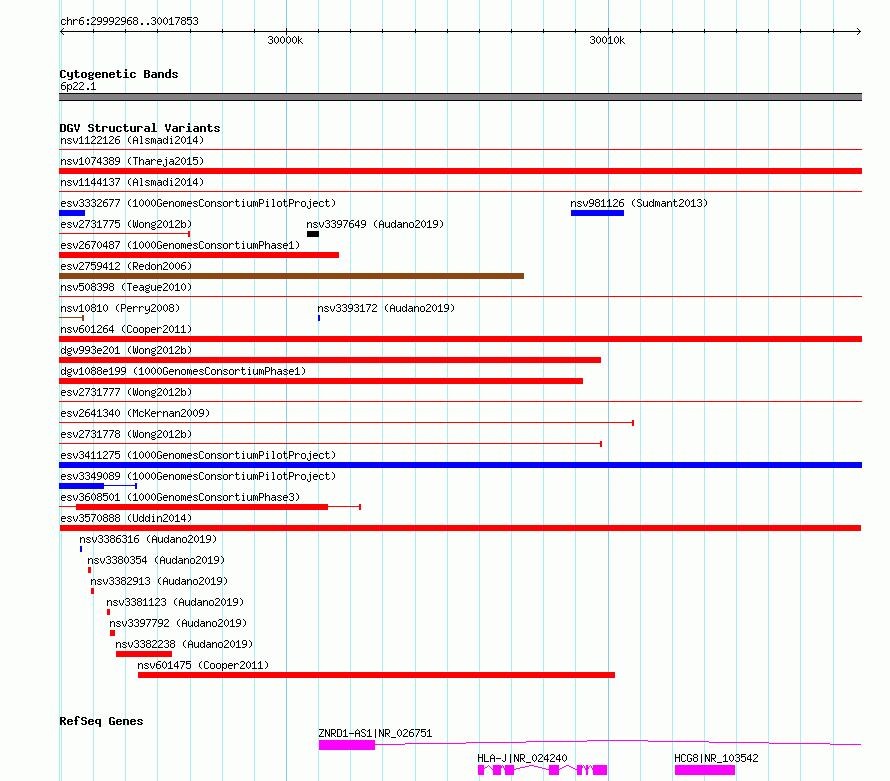Screen dimensions: 890x781
Task: Click the blue nsv981126 variant bar
Action: coord(597,213)
